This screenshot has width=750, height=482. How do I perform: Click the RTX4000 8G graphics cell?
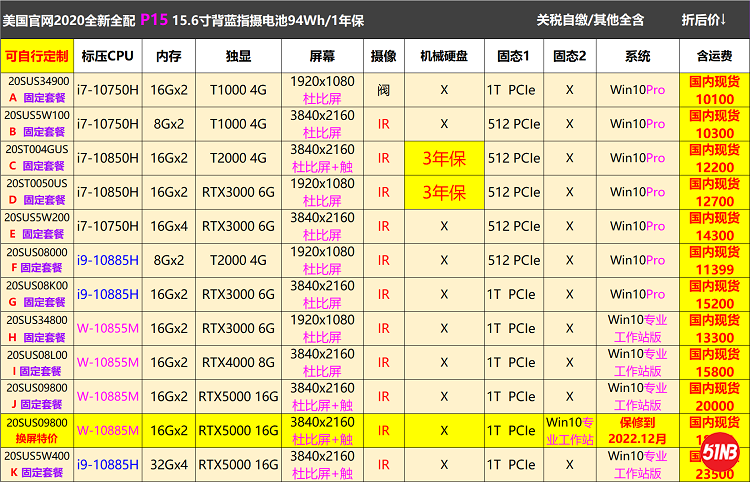tap(241, 362)
